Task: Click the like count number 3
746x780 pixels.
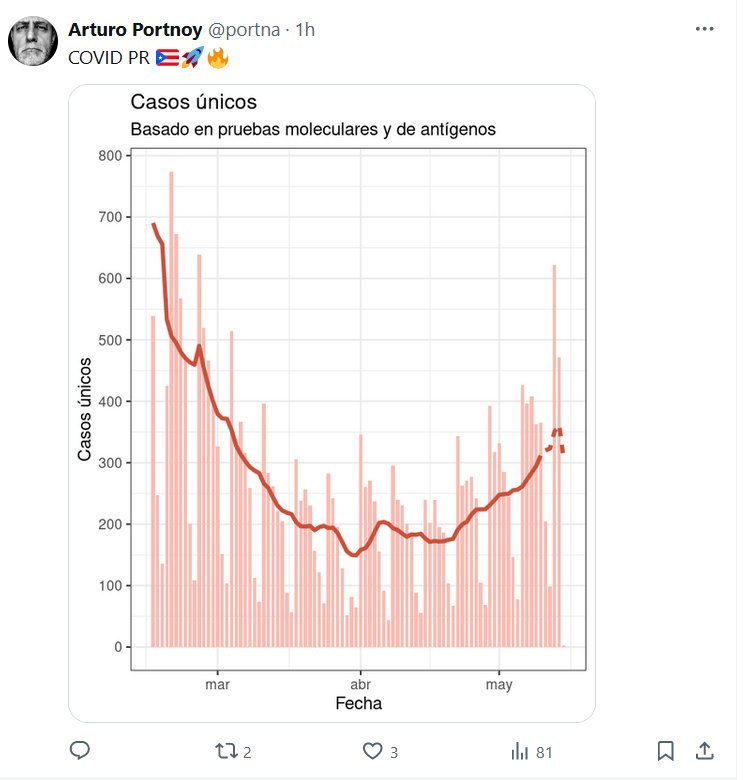Action: (394, 752)
